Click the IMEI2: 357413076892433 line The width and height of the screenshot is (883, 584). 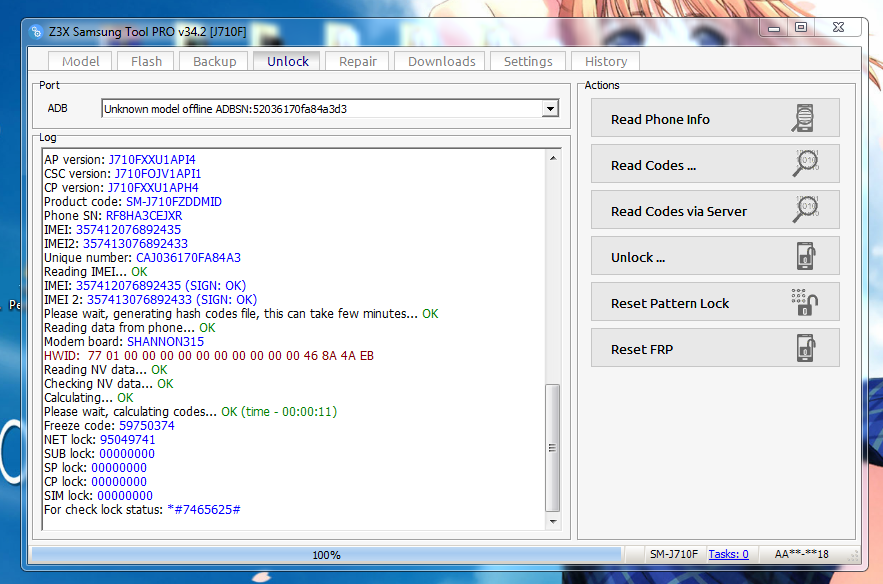point(116,244)
